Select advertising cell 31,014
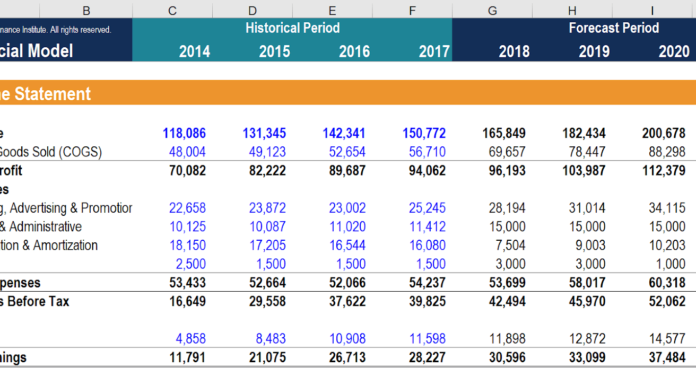The height and width of the screenshot is (385, 696). [x=586, y=208]
